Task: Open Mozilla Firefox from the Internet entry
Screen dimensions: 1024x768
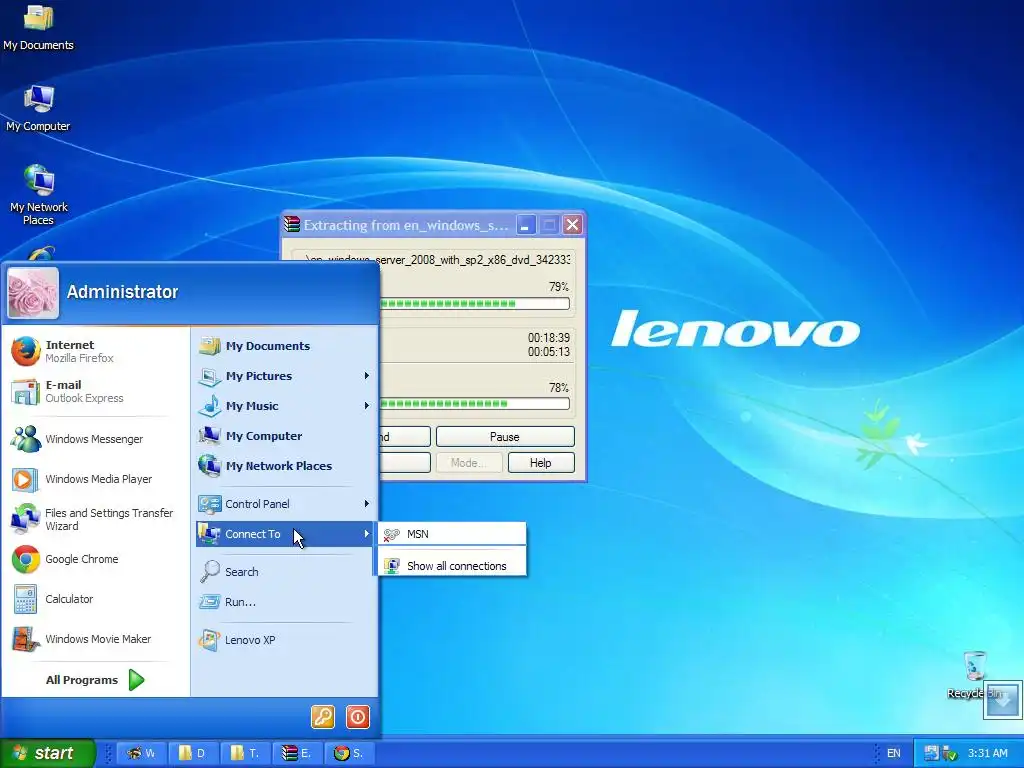Action: (97, 351)
